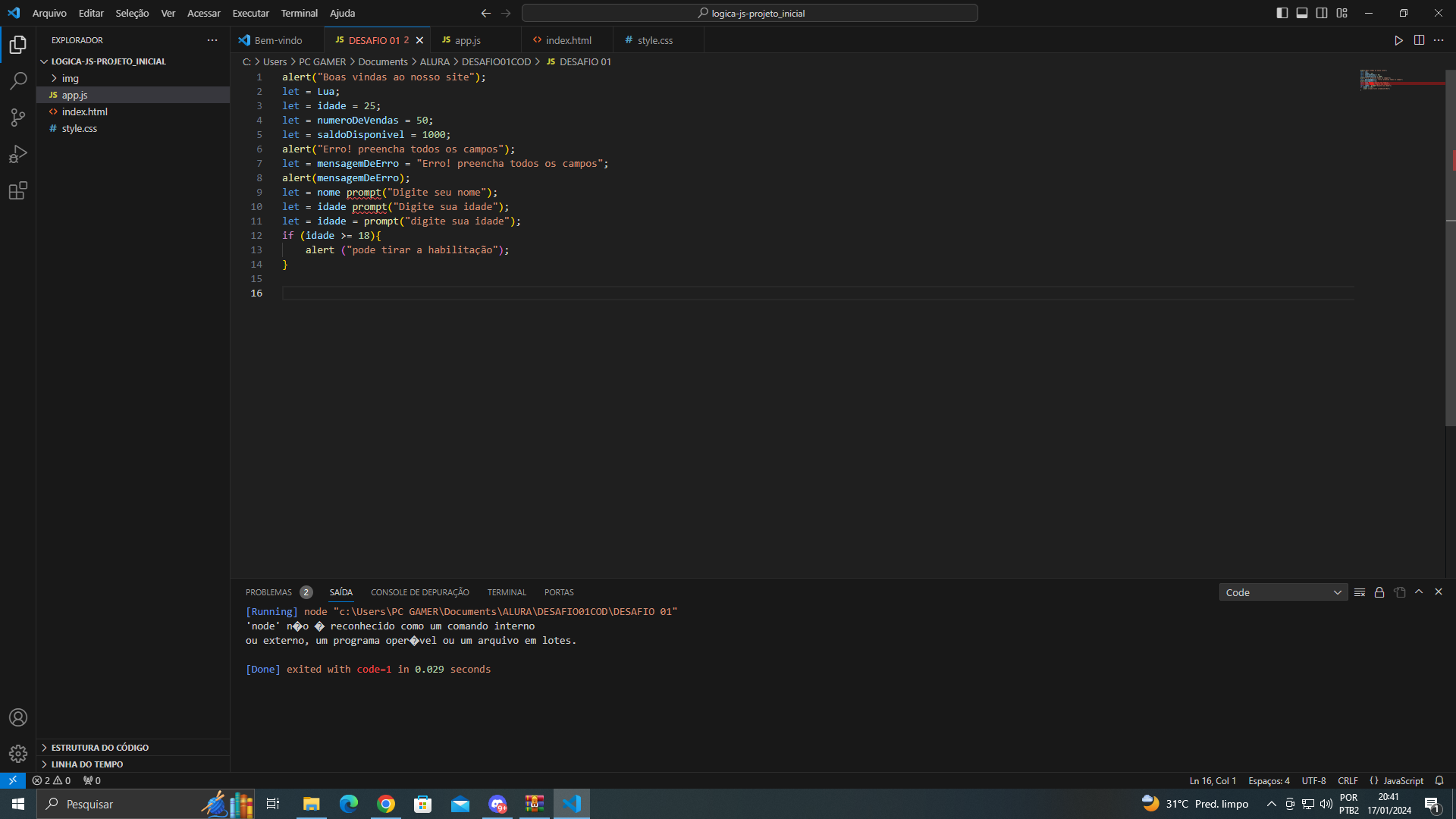Open Microsoft Edge from taskbar
1456x819 pixels.
point(349,804)
